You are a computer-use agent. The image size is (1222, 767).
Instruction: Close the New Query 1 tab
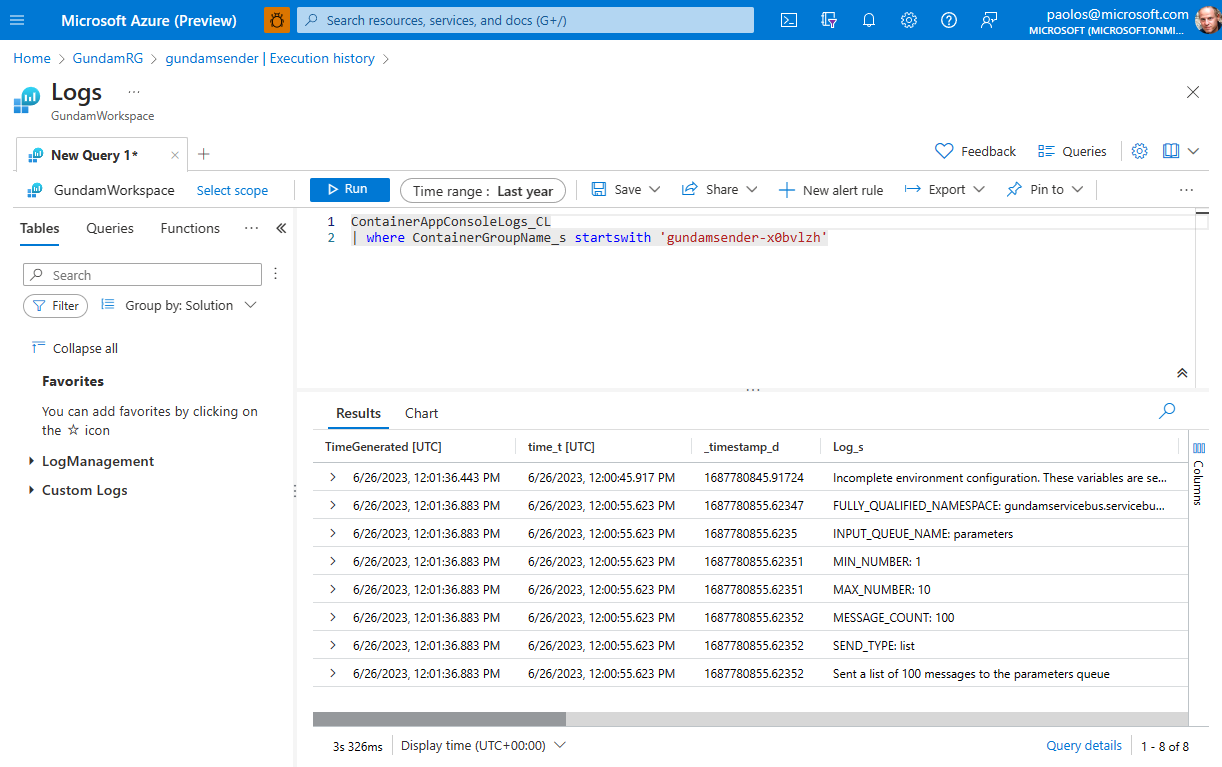pos(176,155)
